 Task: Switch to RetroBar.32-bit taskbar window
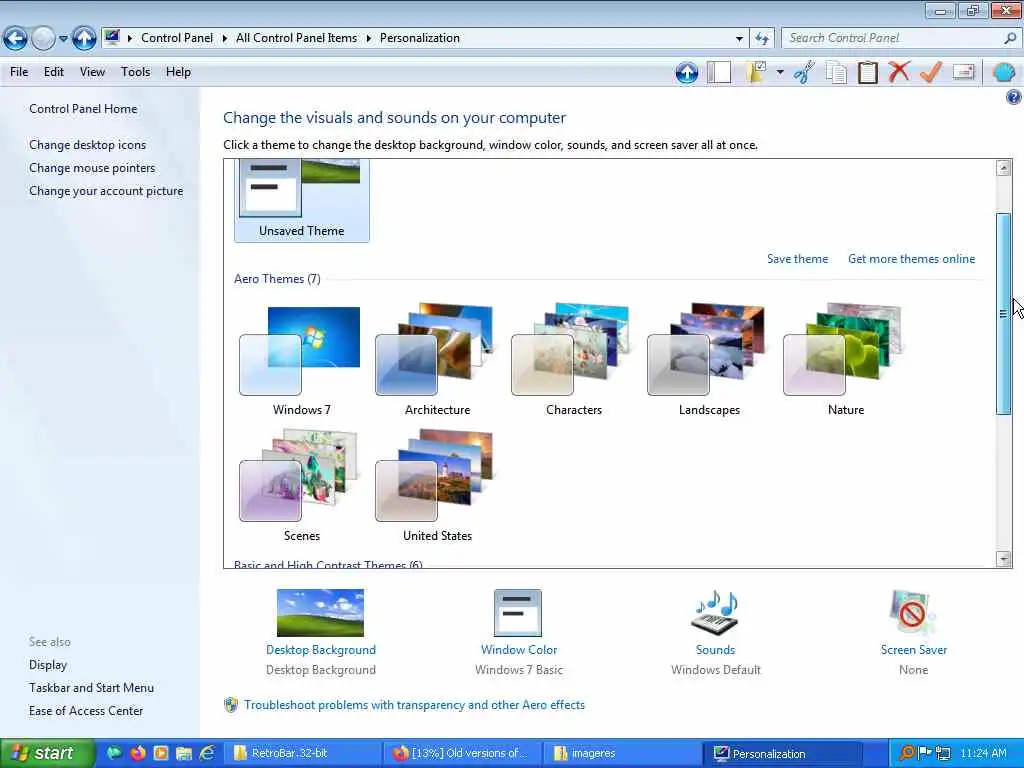point(302,753)
